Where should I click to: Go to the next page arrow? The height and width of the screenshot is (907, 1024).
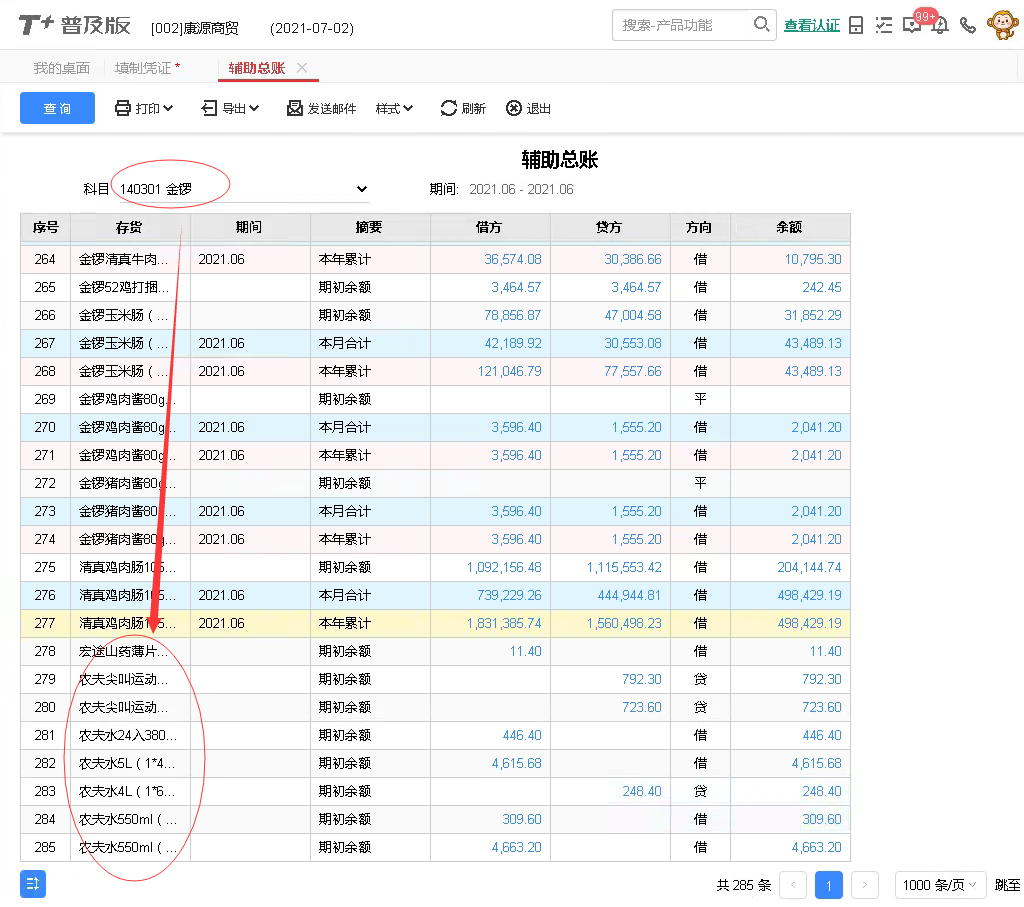click(865, 885)
